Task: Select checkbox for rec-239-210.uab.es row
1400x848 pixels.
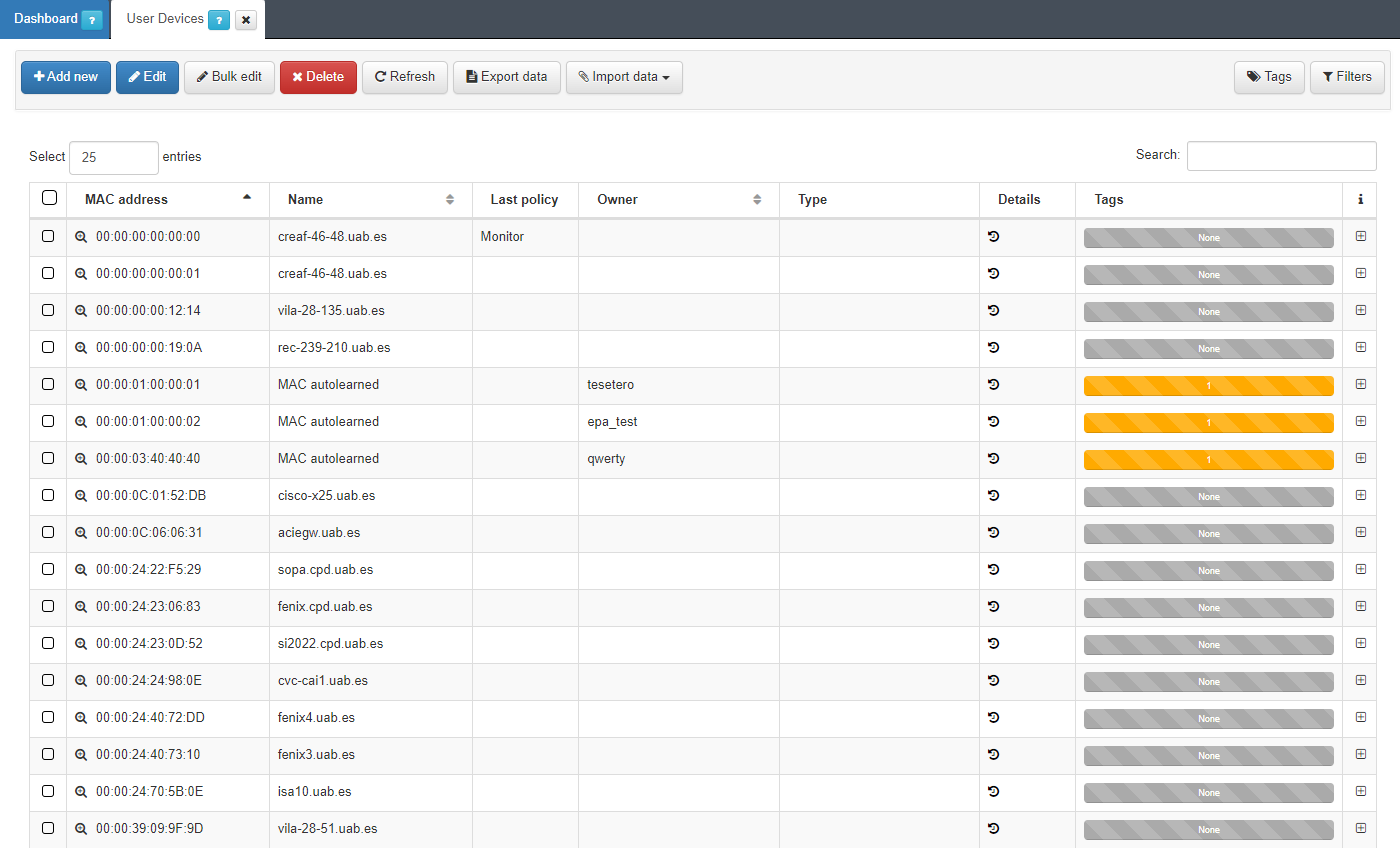Action: pyautogui.click(x=48, y=347)
